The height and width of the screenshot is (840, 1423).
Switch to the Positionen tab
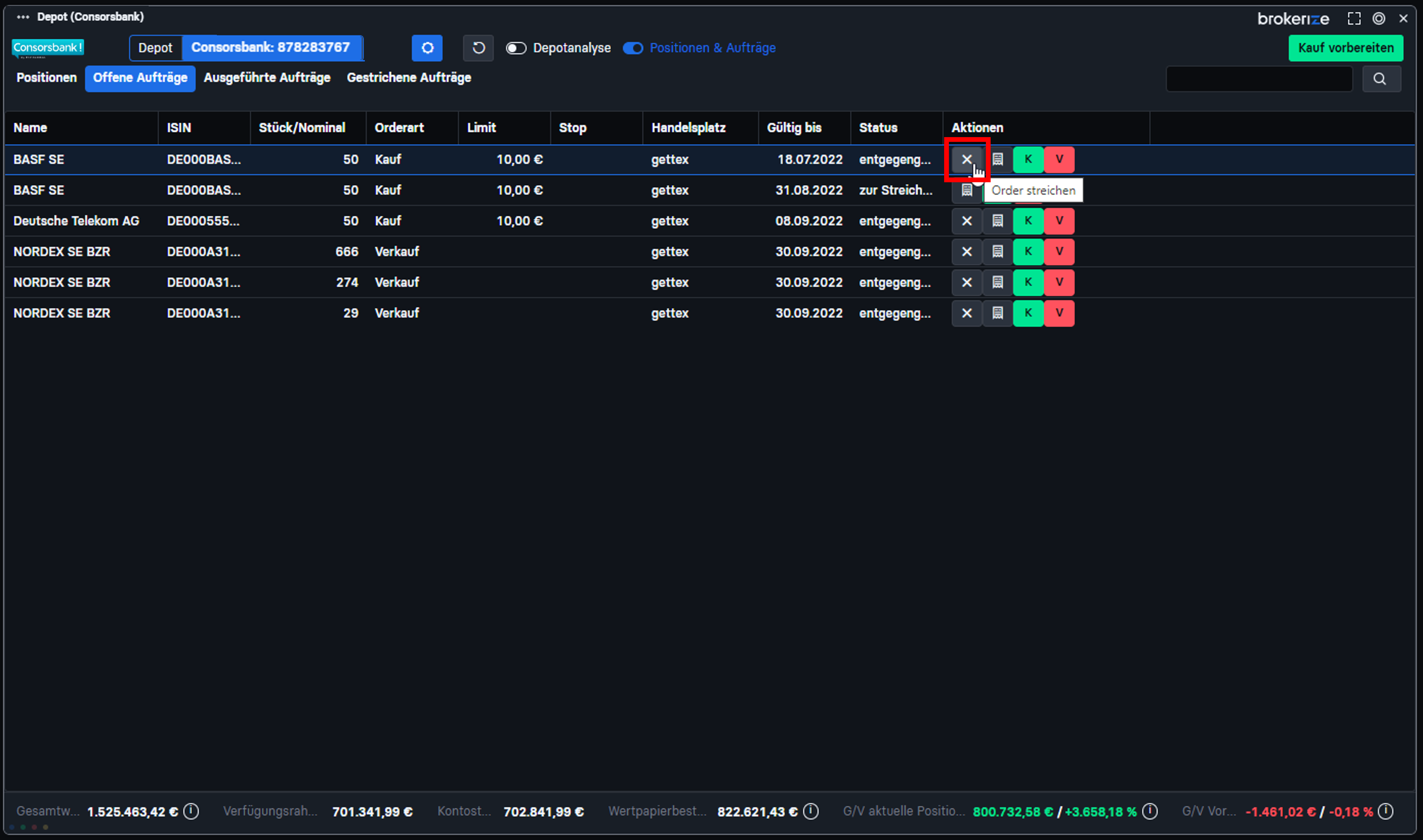(x=46, y=78)
